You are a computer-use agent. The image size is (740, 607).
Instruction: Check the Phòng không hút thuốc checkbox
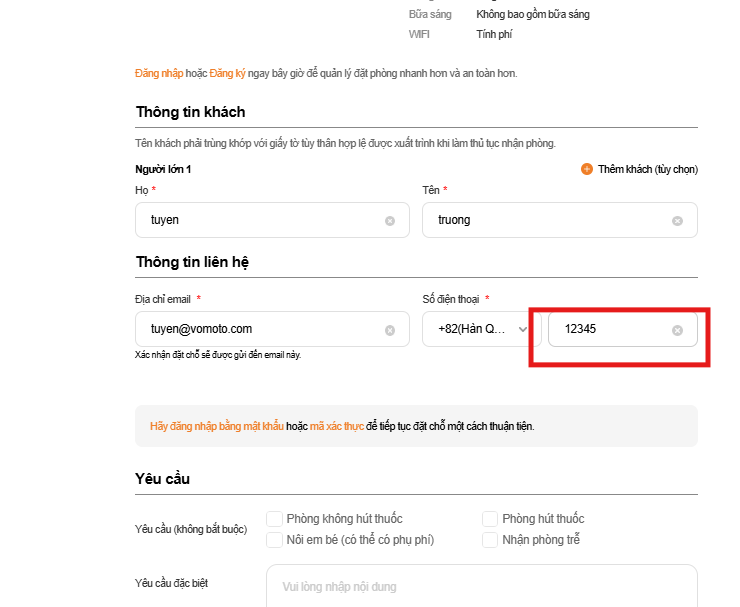click(274, 519)
